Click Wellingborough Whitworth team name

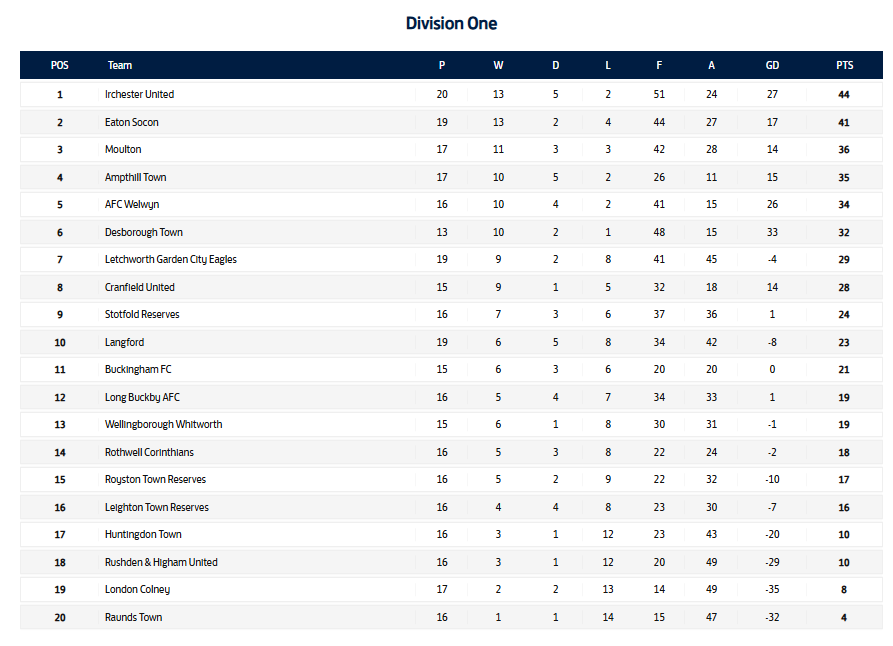pyautogui.click(x=163, y=424)
